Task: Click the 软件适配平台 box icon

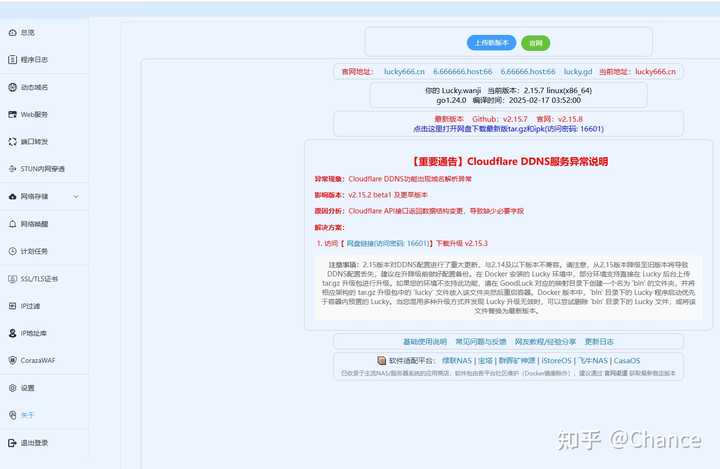Action: click(x=382, y=361)
